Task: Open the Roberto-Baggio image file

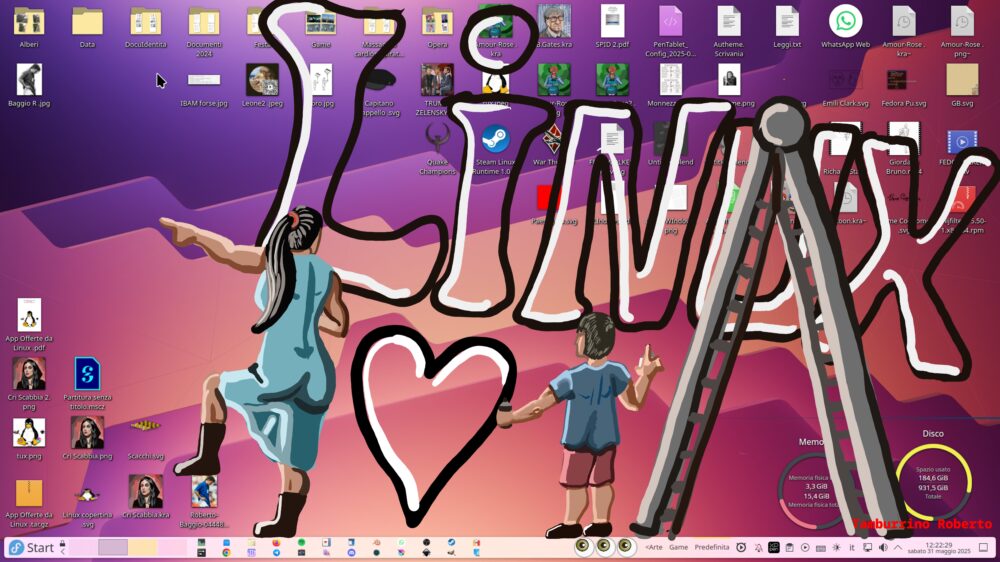Action: 204,501
